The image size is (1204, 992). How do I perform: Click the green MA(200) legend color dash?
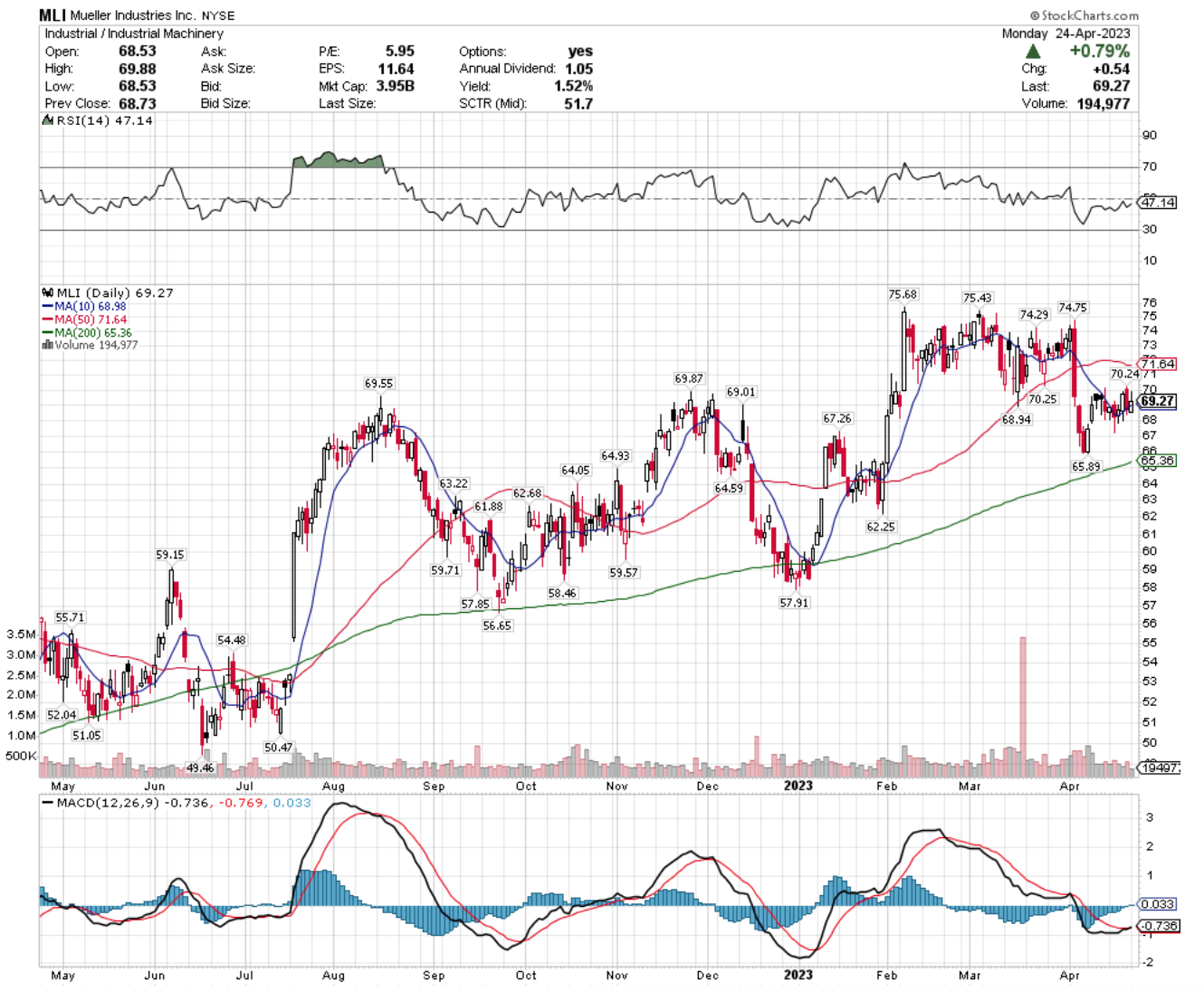click(47, 333)
